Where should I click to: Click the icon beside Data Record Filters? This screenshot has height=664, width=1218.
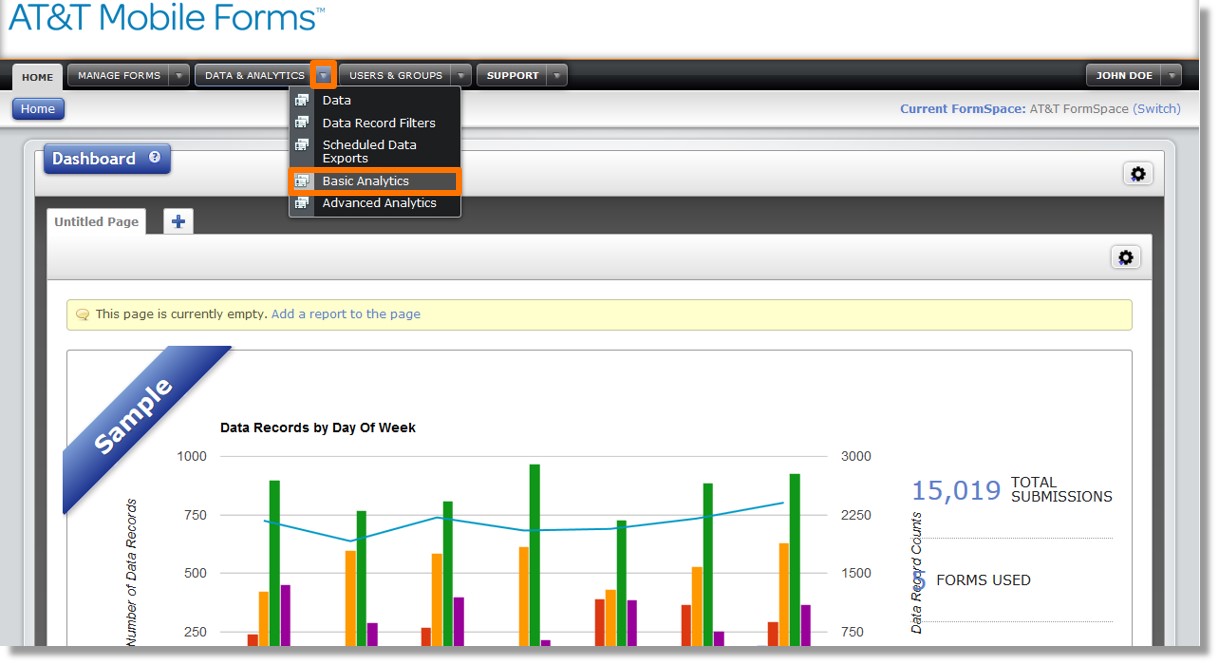pyautogui.click(x=302, y=122)
